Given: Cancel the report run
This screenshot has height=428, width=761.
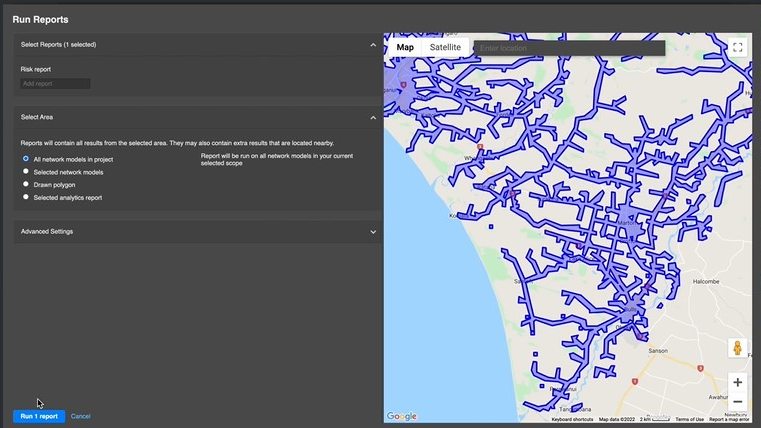Looking at the screenshot, I should pos(81,416).
